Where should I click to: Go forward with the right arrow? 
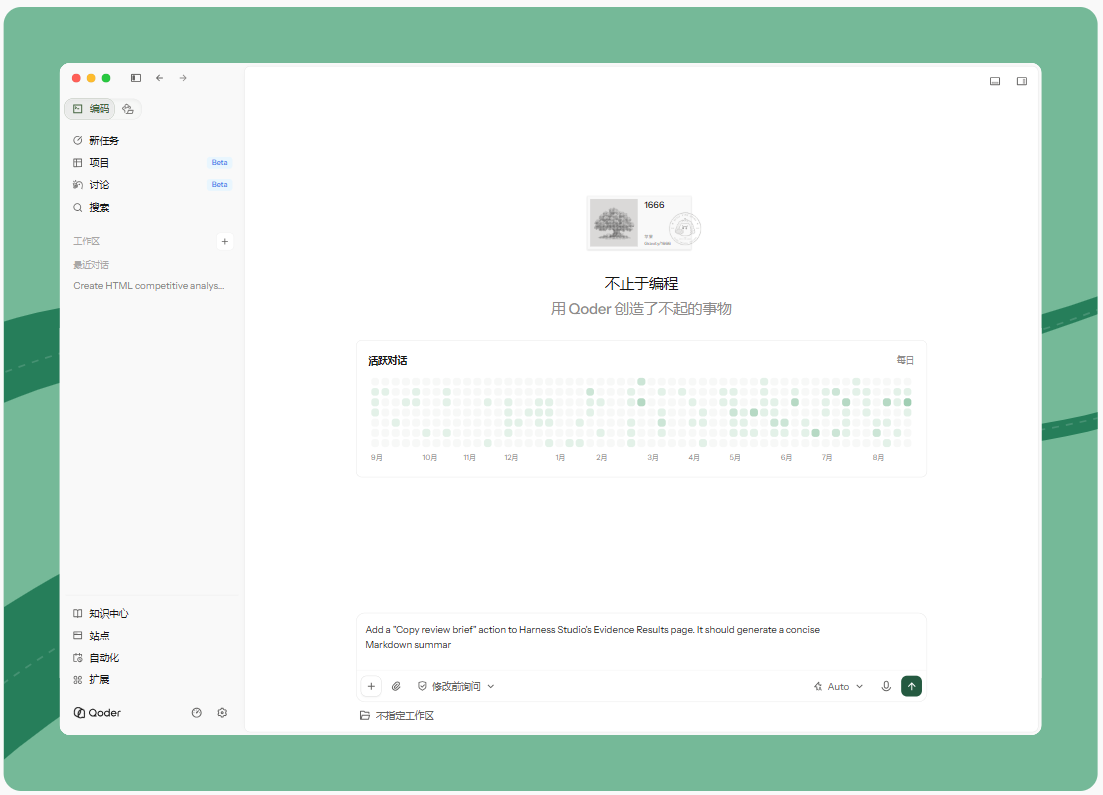[183, 78]
